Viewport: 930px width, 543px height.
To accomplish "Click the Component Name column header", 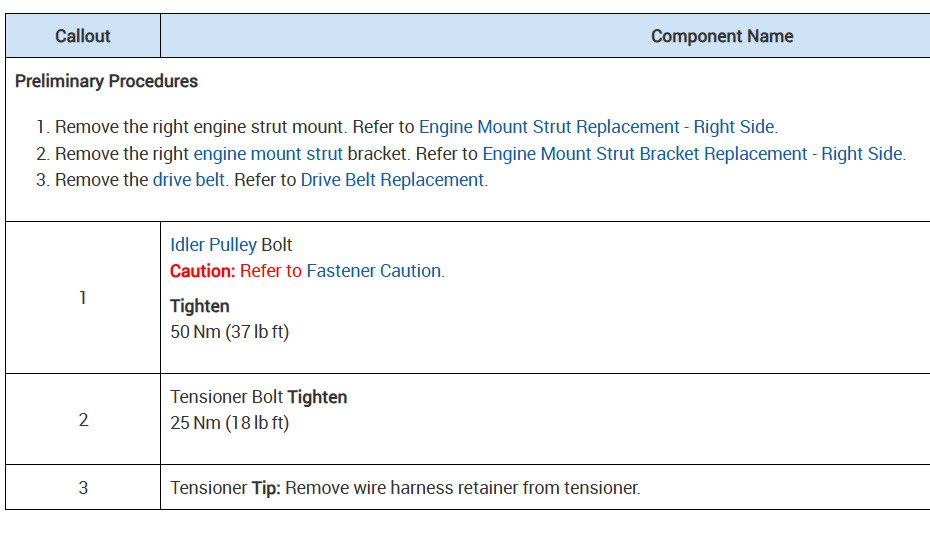I will (x=721, y=36).
